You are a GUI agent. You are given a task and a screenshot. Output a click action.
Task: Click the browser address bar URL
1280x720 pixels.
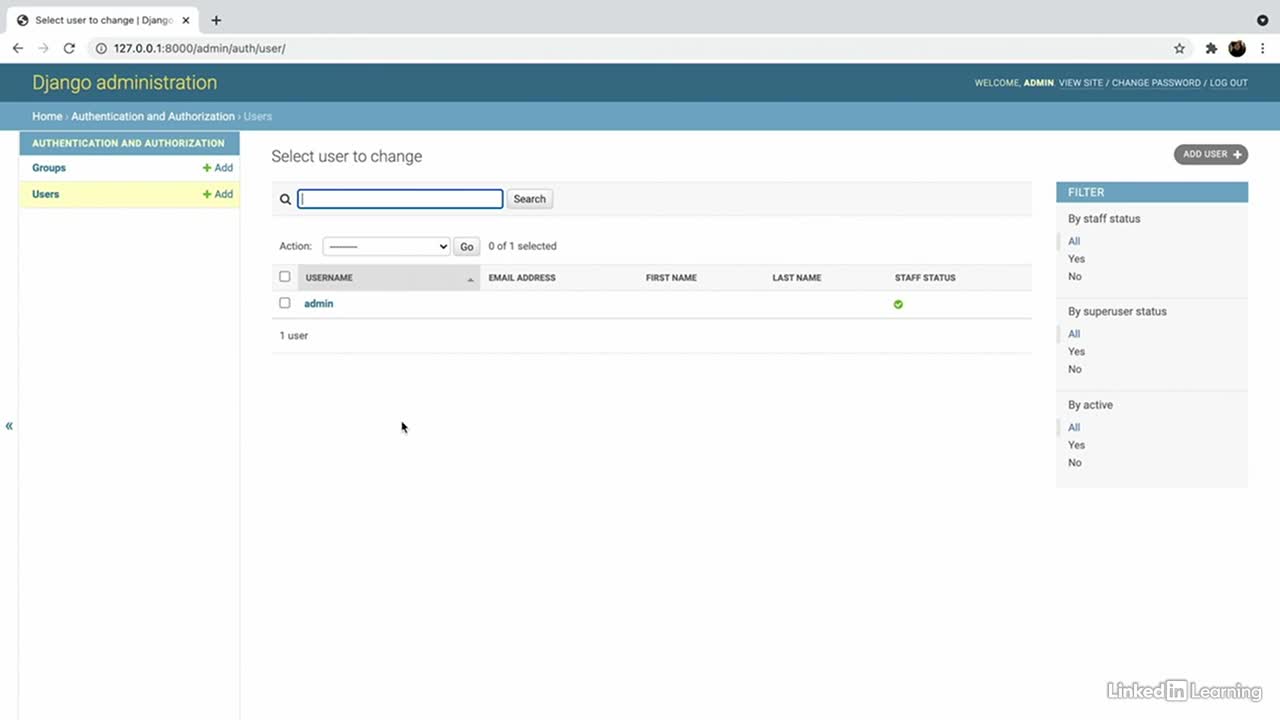(199, 48)
